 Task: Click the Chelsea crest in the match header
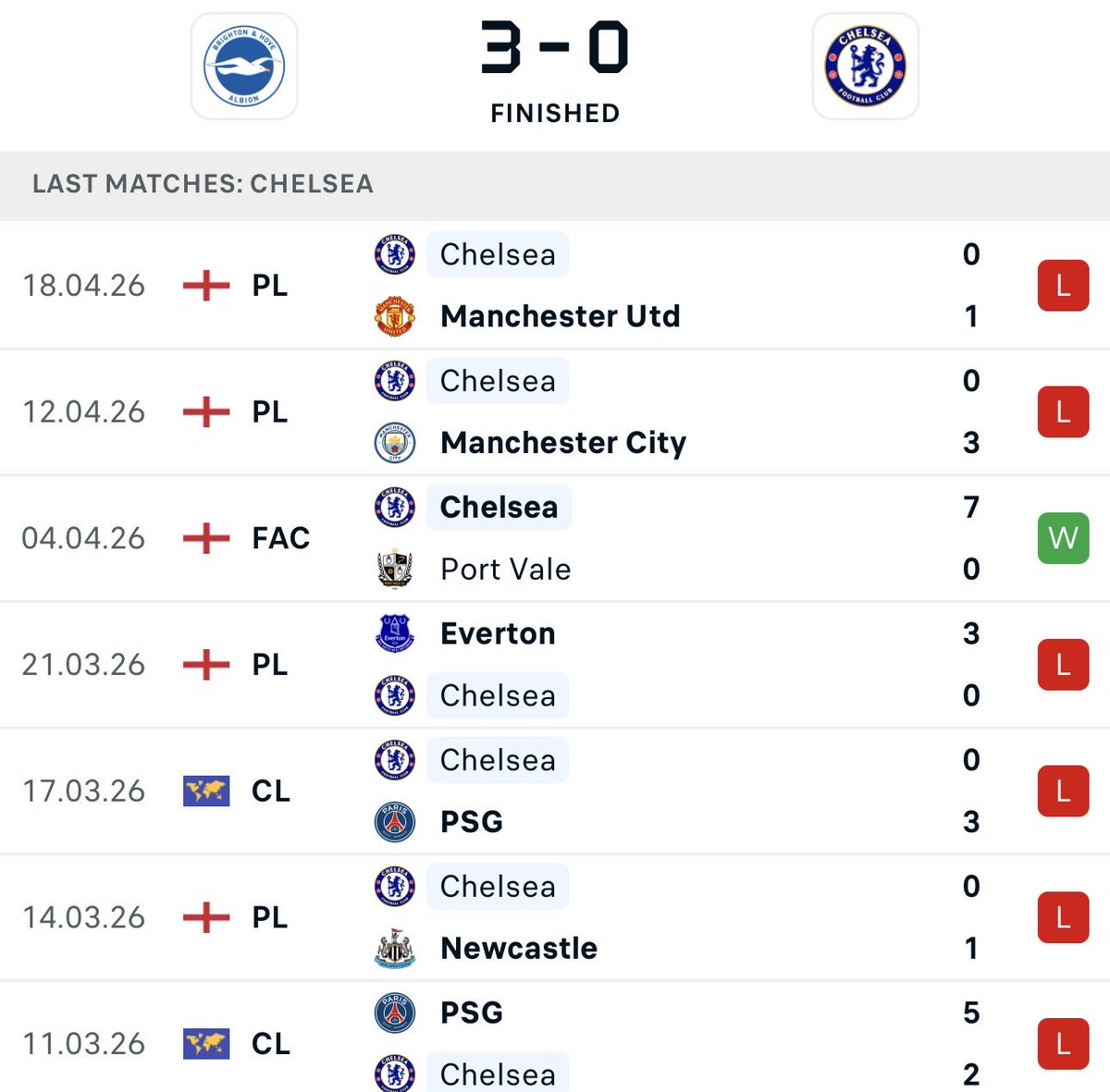pyautogui.click(x=865, y=67)
